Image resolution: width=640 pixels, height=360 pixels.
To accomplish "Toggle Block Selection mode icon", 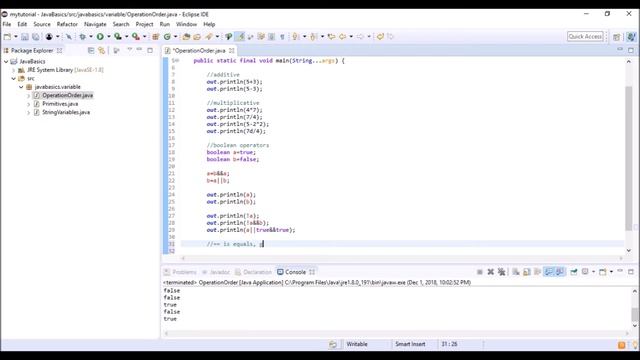I will [x=271, y=37].
